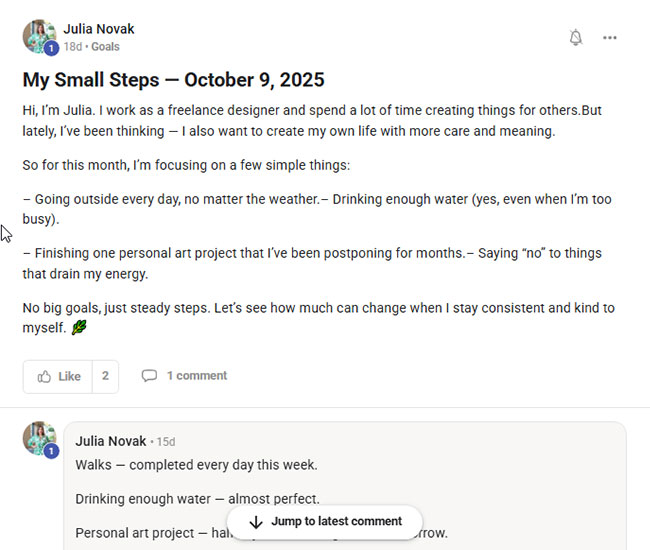
Task: Click the post title My Small Steps
Action: 174,80
